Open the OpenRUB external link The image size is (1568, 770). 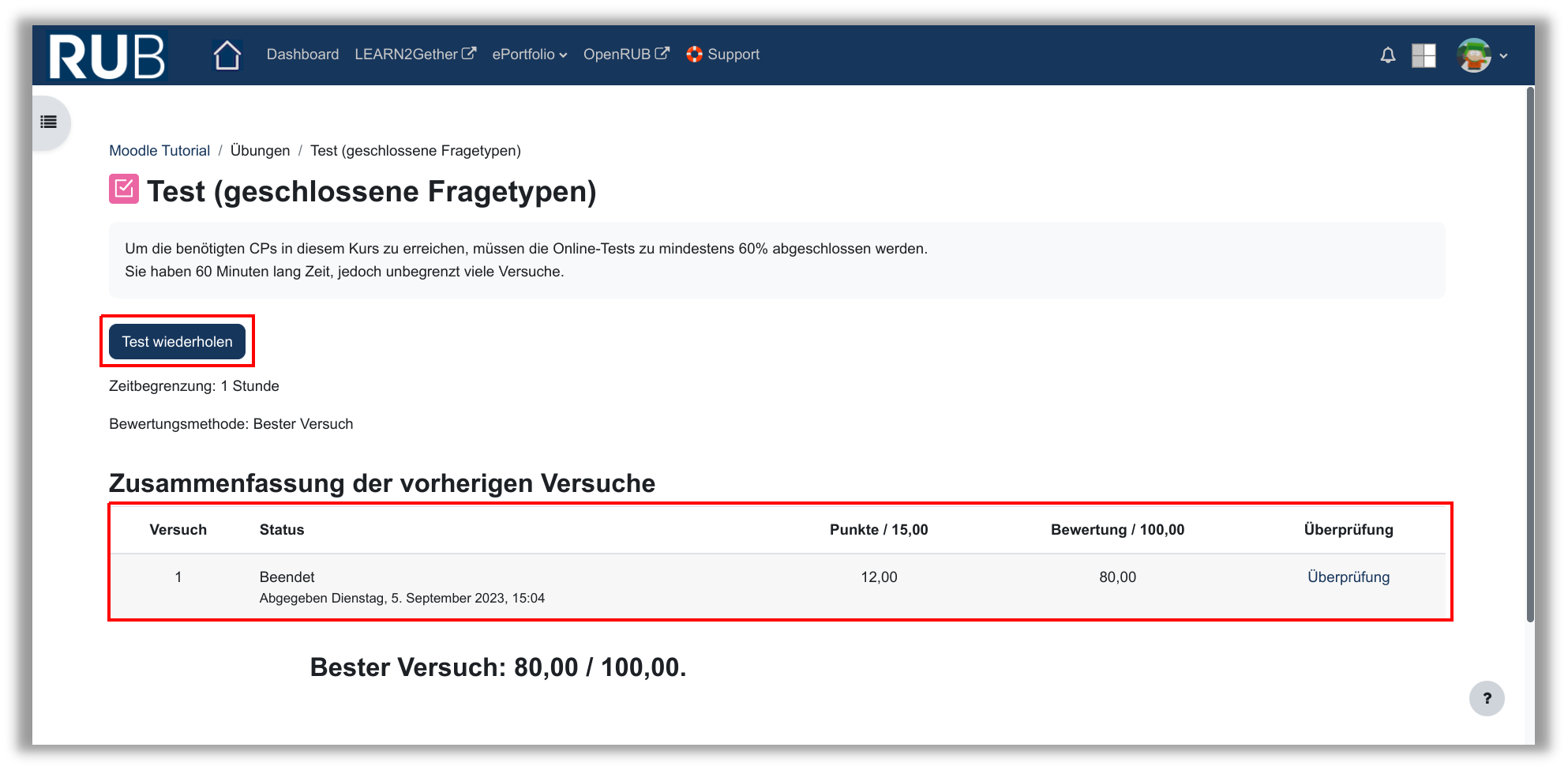pos(625,54)
